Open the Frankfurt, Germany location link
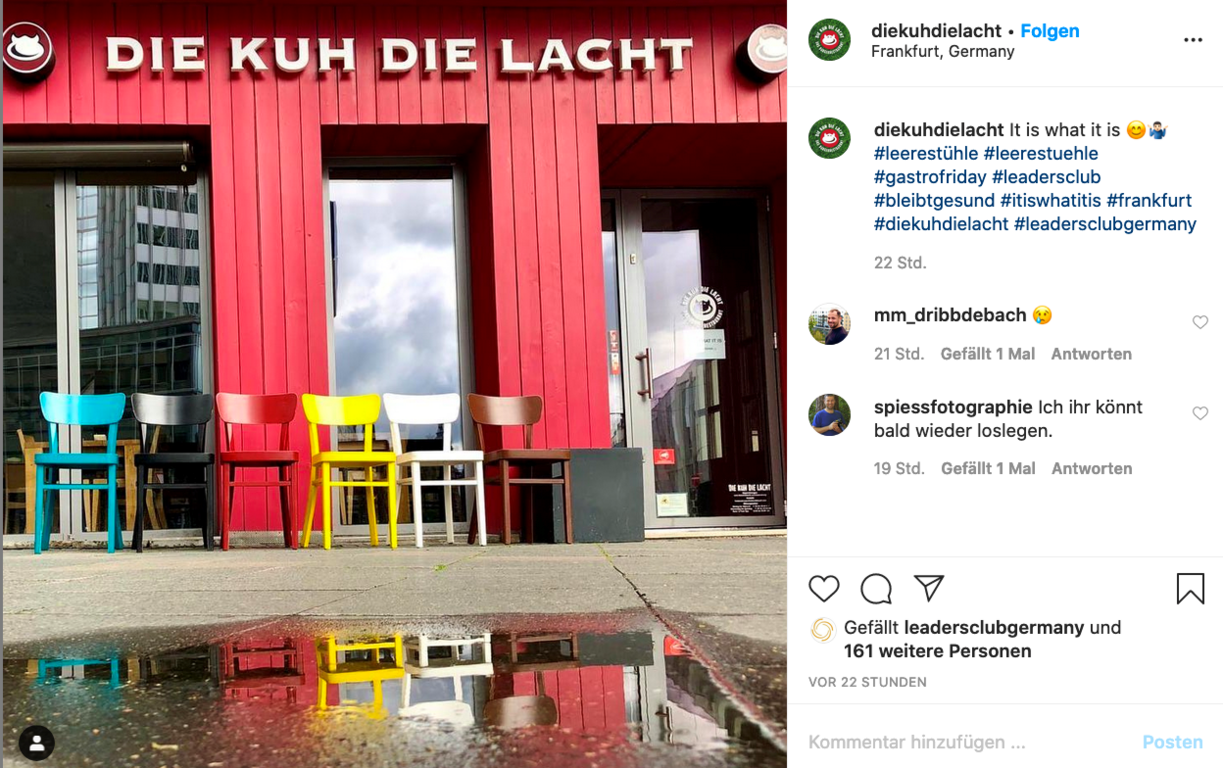Image resolution: width=1223 pixels, height=768 pixels. tap(943, 52)
